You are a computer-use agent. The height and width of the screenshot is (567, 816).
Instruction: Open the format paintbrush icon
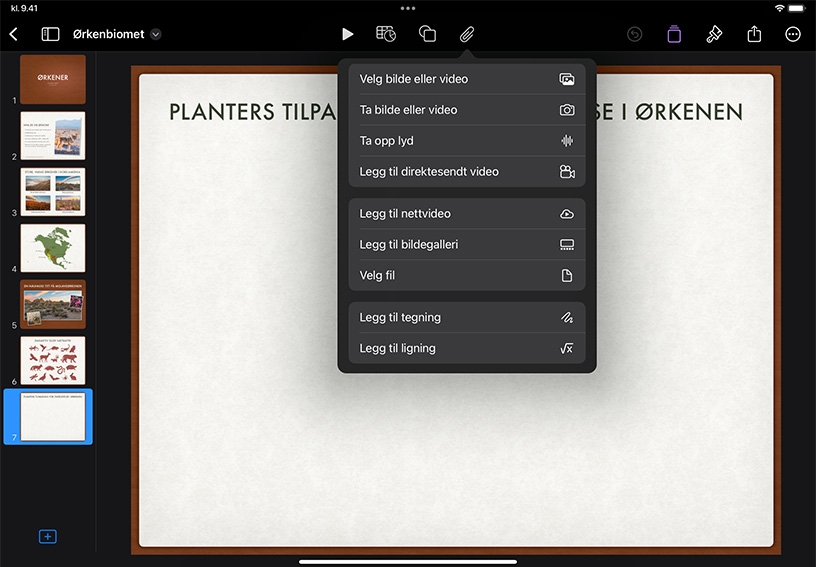click(x=714, y=34)
